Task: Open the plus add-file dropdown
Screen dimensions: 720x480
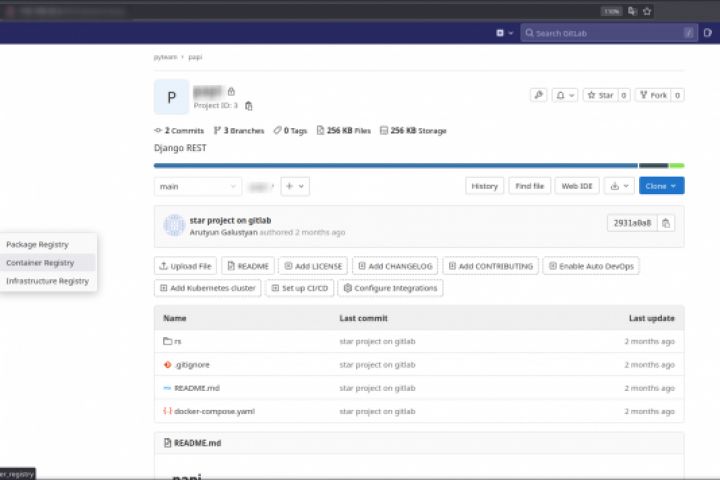Action: click(x=295, y=186)
